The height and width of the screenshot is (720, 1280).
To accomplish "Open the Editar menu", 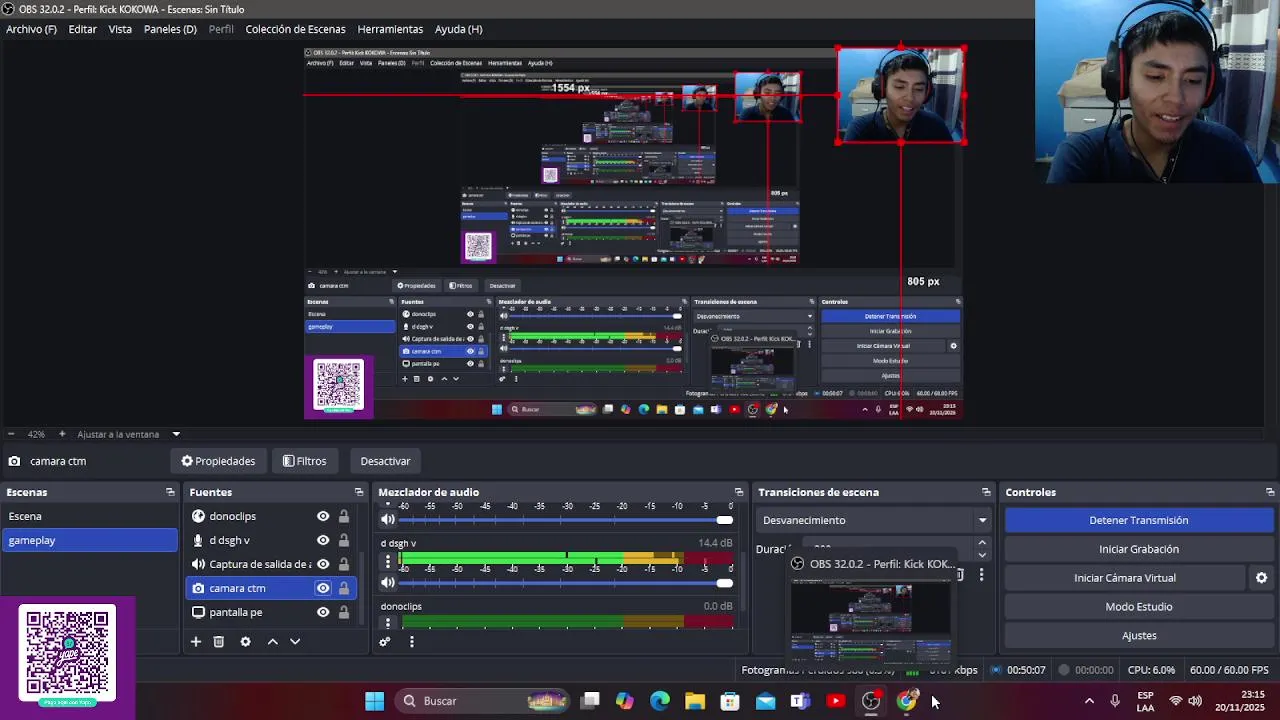I will tap(82, 29).
